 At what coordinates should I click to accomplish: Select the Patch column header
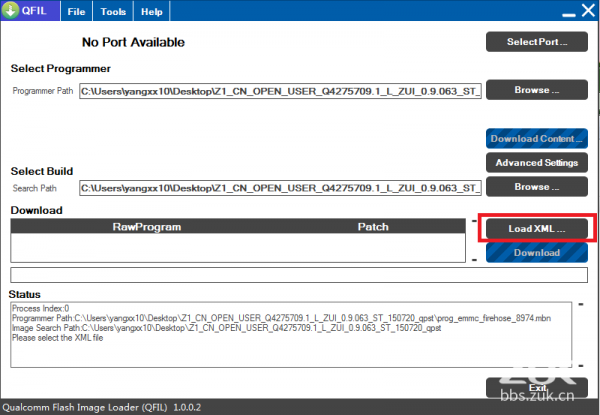373,227
